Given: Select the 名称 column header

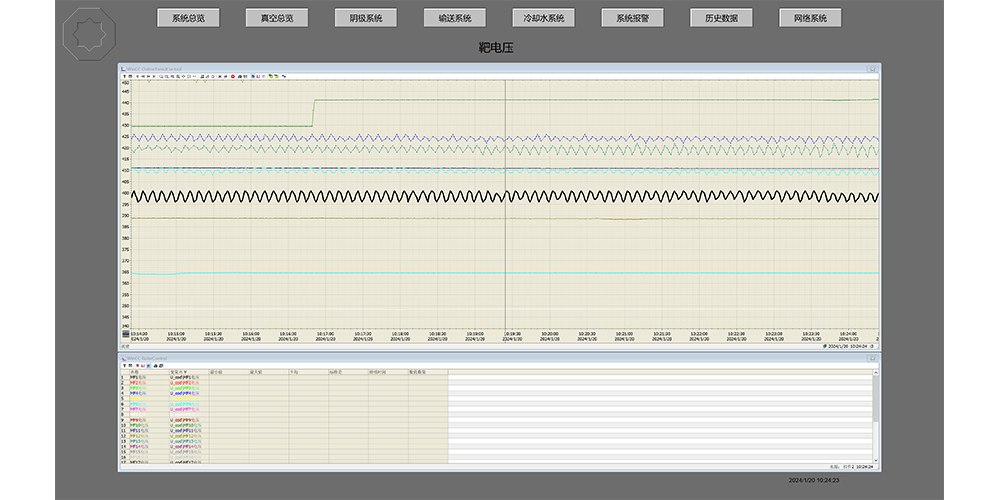Looking at the screenshot, I should click(x=149, y=372).
